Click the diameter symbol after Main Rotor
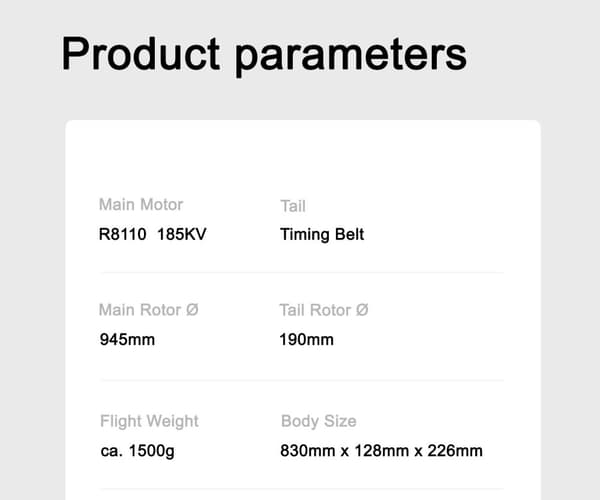600x500 pixels. [x=192, y=309]
